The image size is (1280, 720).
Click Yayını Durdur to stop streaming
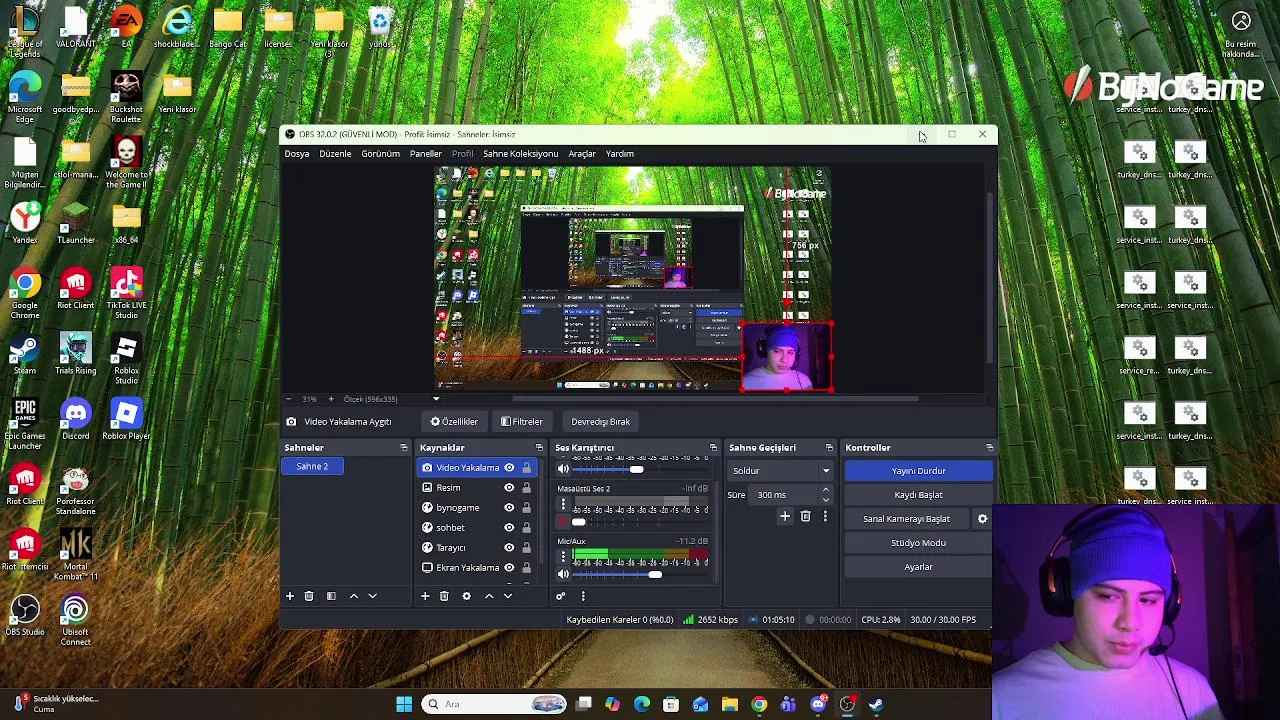918,471
